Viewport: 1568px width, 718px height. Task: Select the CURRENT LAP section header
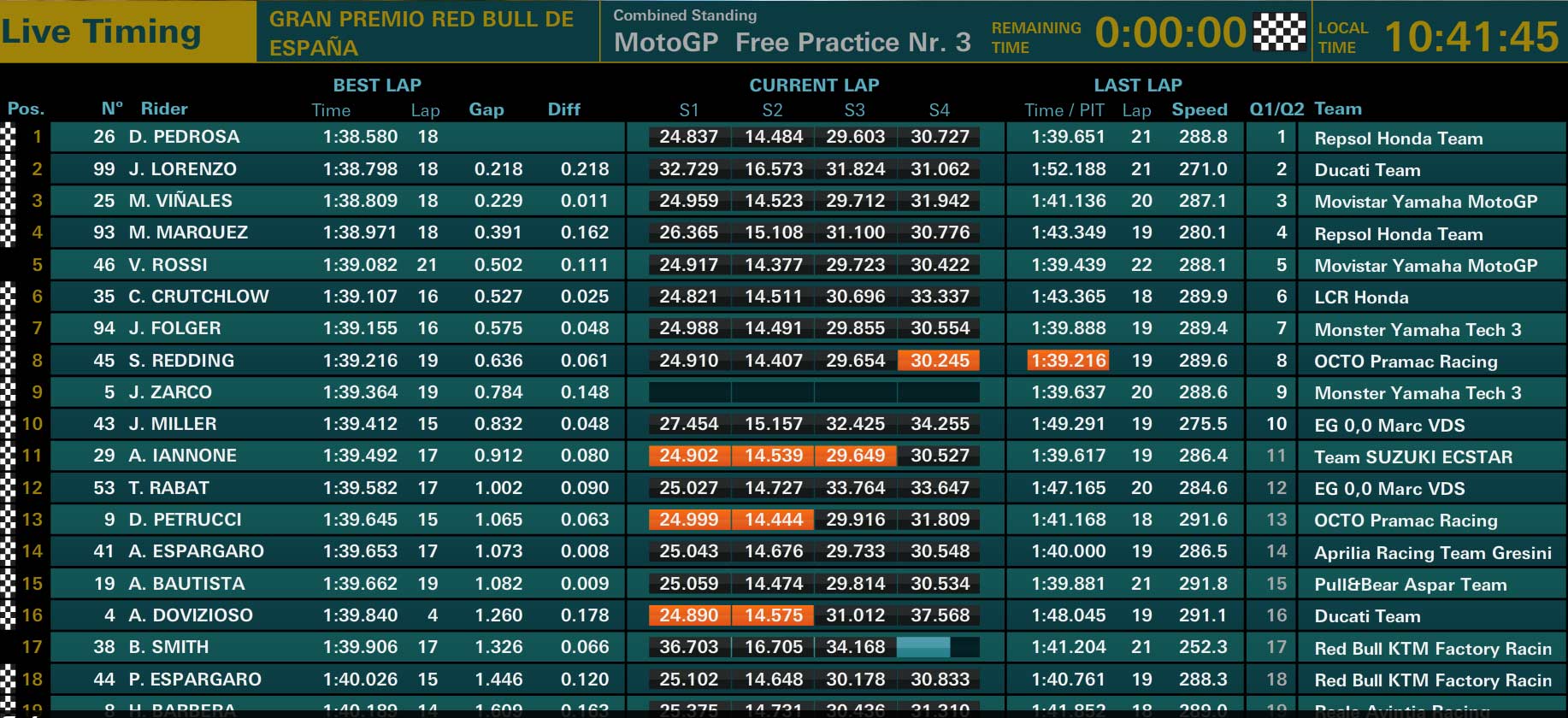(814, 85)
